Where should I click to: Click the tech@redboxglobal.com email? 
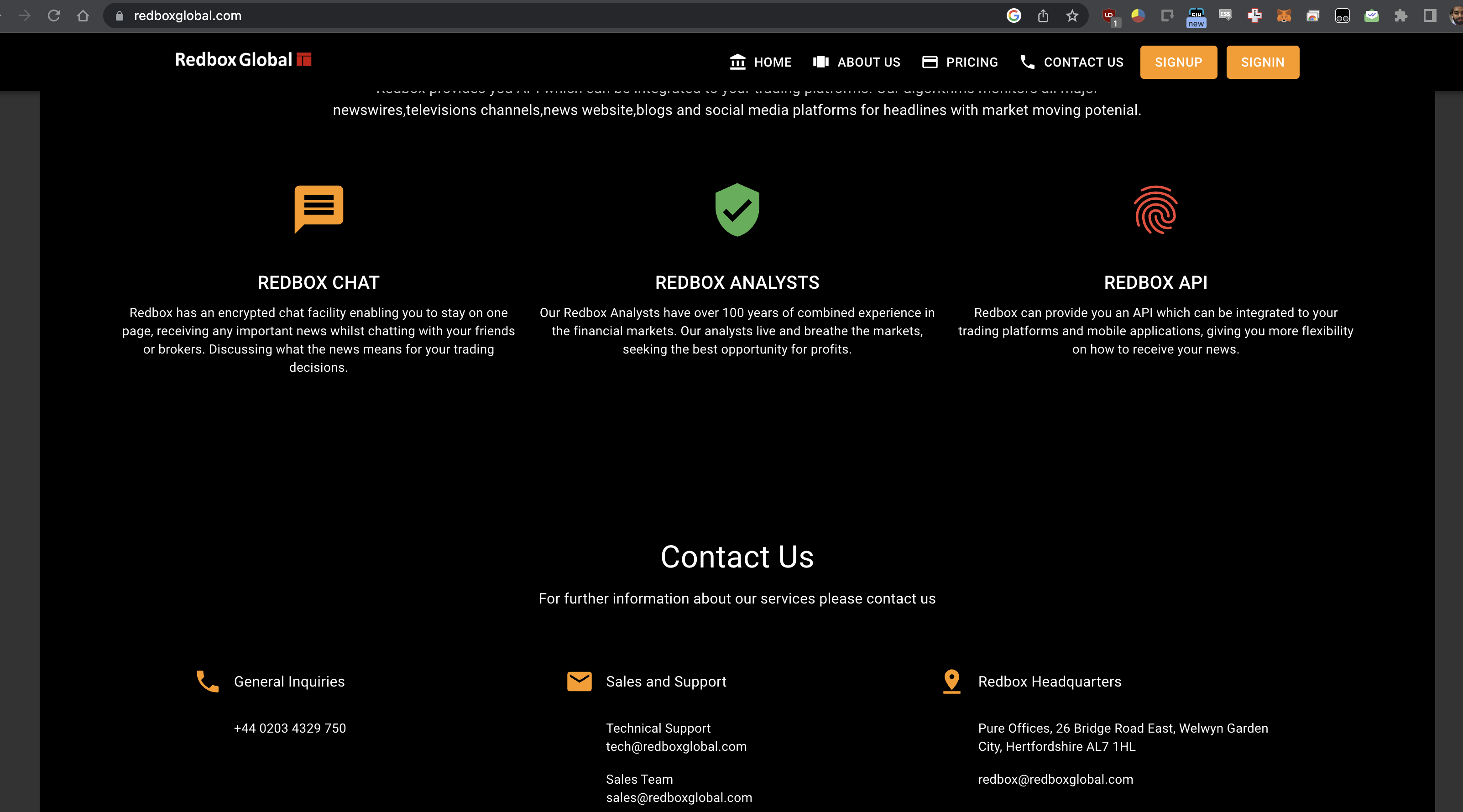676,746
